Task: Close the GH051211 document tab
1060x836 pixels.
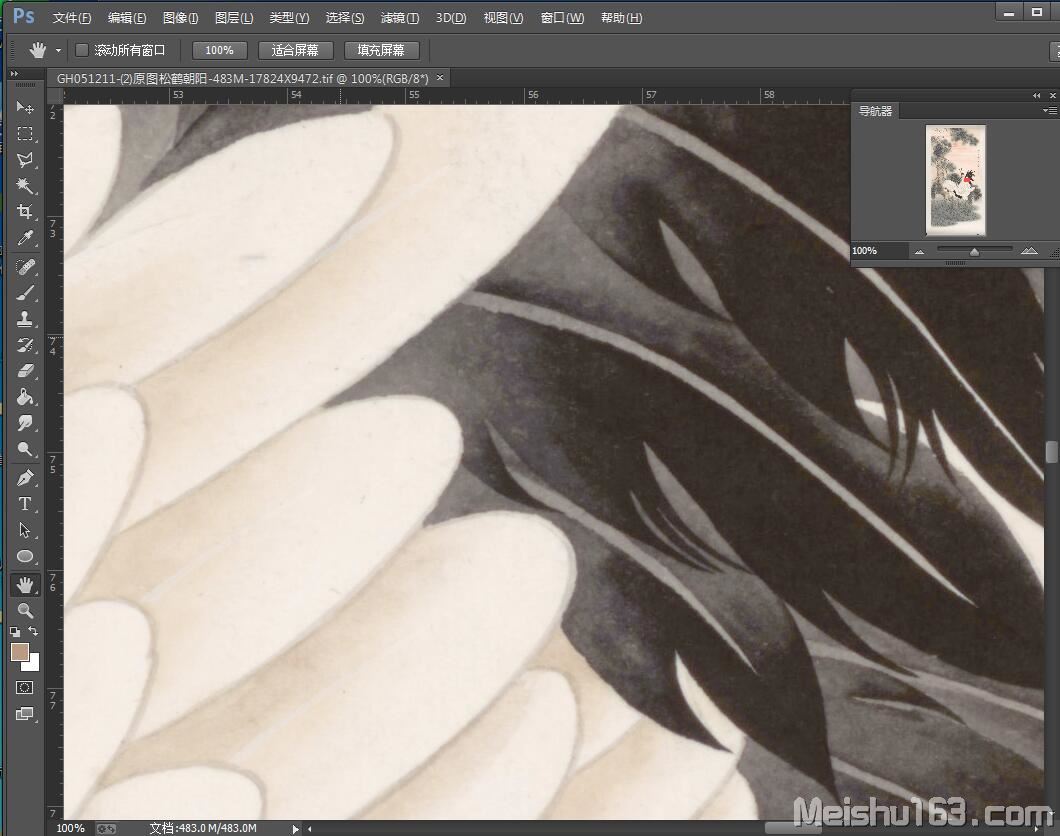Action: (x=440, y=78)
